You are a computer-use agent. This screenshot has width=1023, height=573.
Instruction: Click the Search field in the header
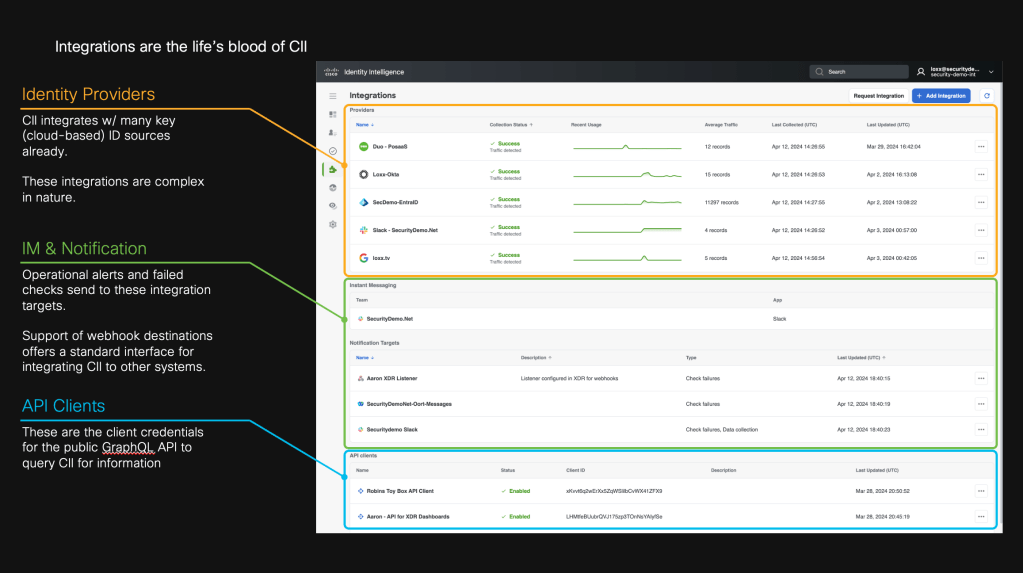858,72
